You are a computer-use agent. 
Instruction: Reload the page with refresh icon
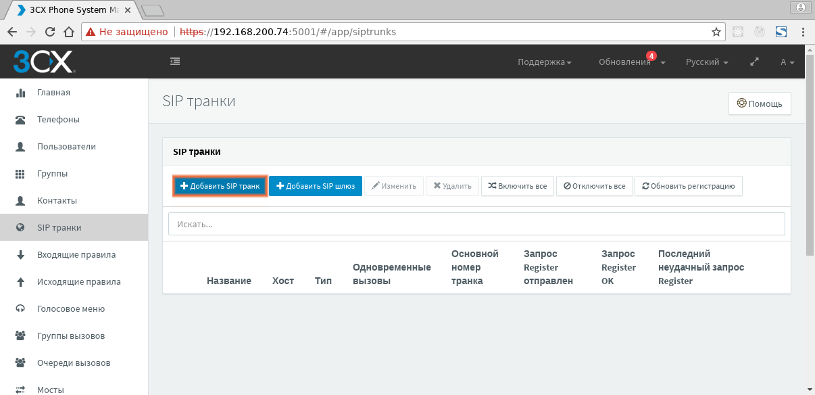coord(50,32)
